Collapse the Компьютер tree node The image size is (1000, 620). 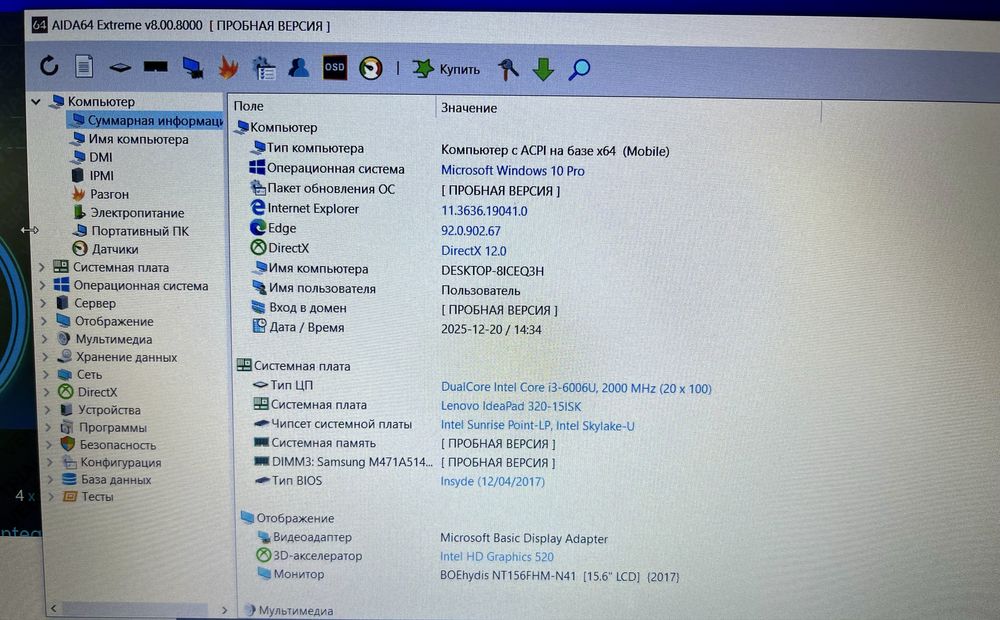[x=36, y=101]
